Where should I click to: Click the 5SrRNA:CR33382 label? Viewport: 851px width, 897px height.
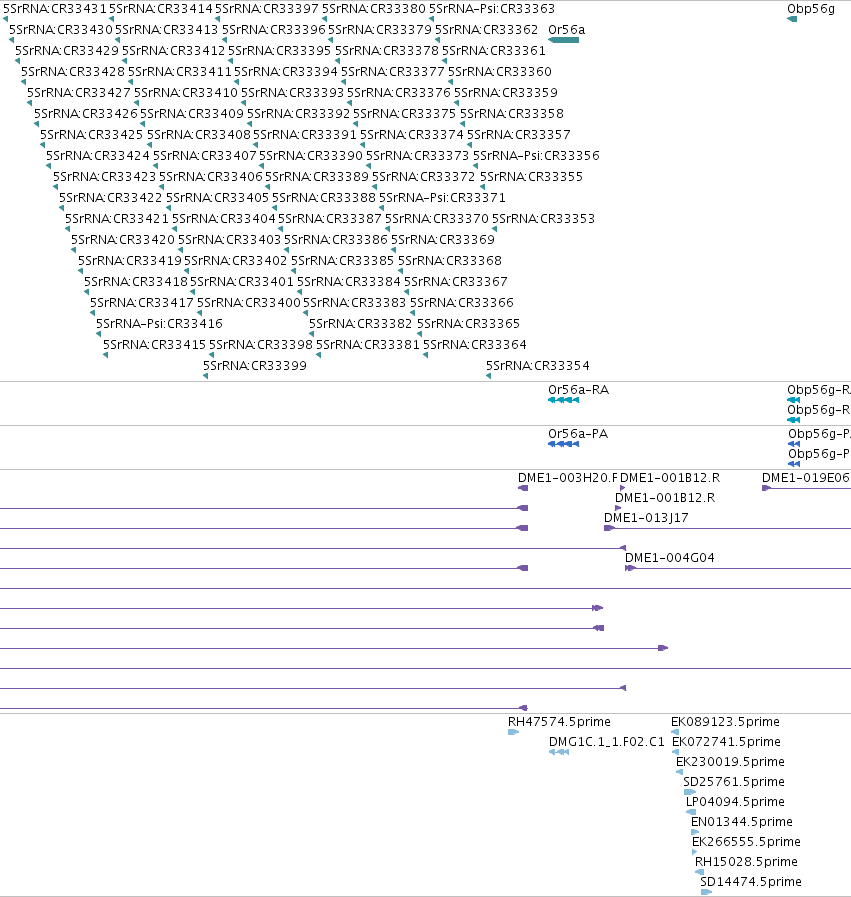(360, 323)
